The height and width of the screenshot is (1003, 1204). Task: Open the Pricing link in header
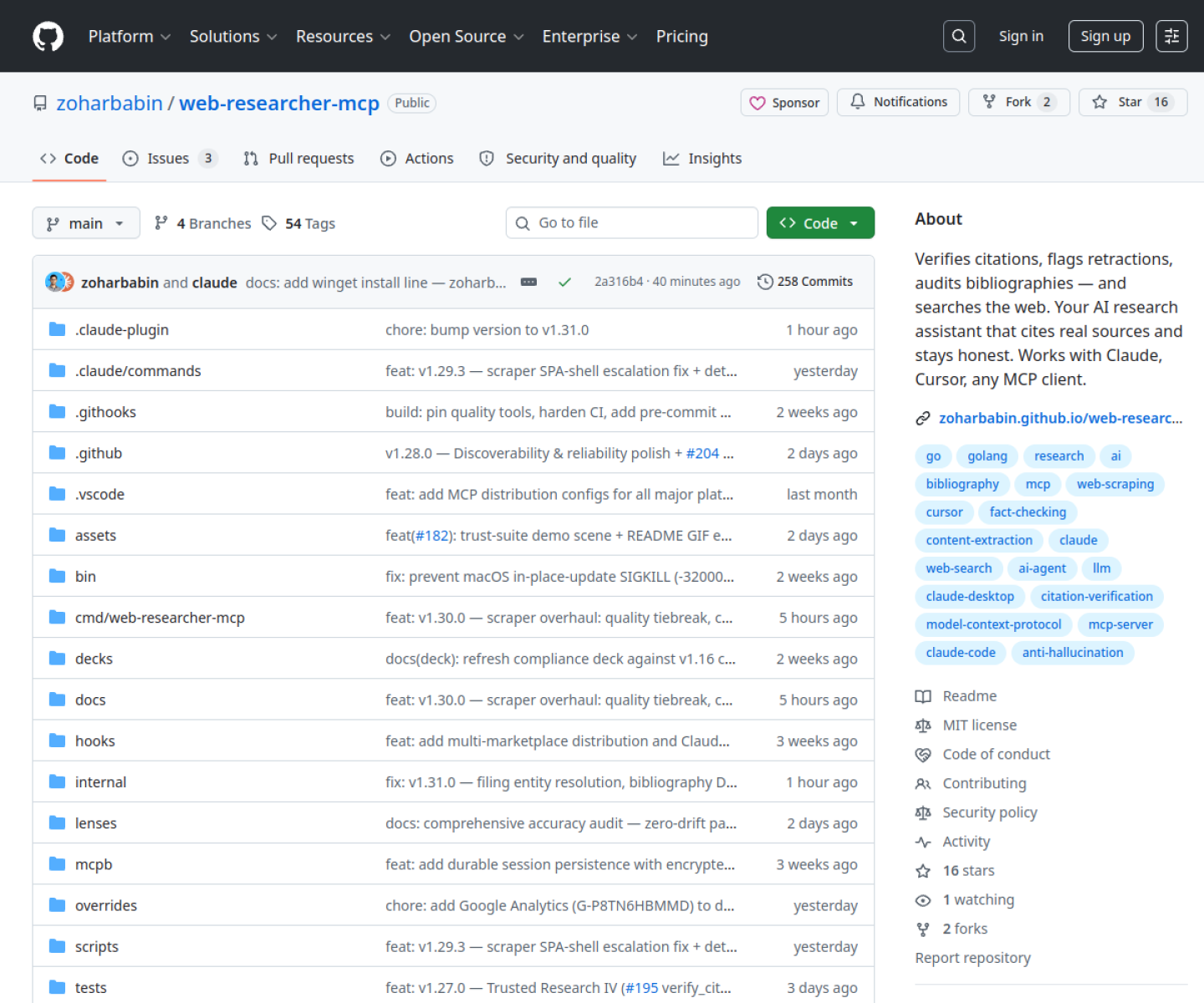point(681,37)
